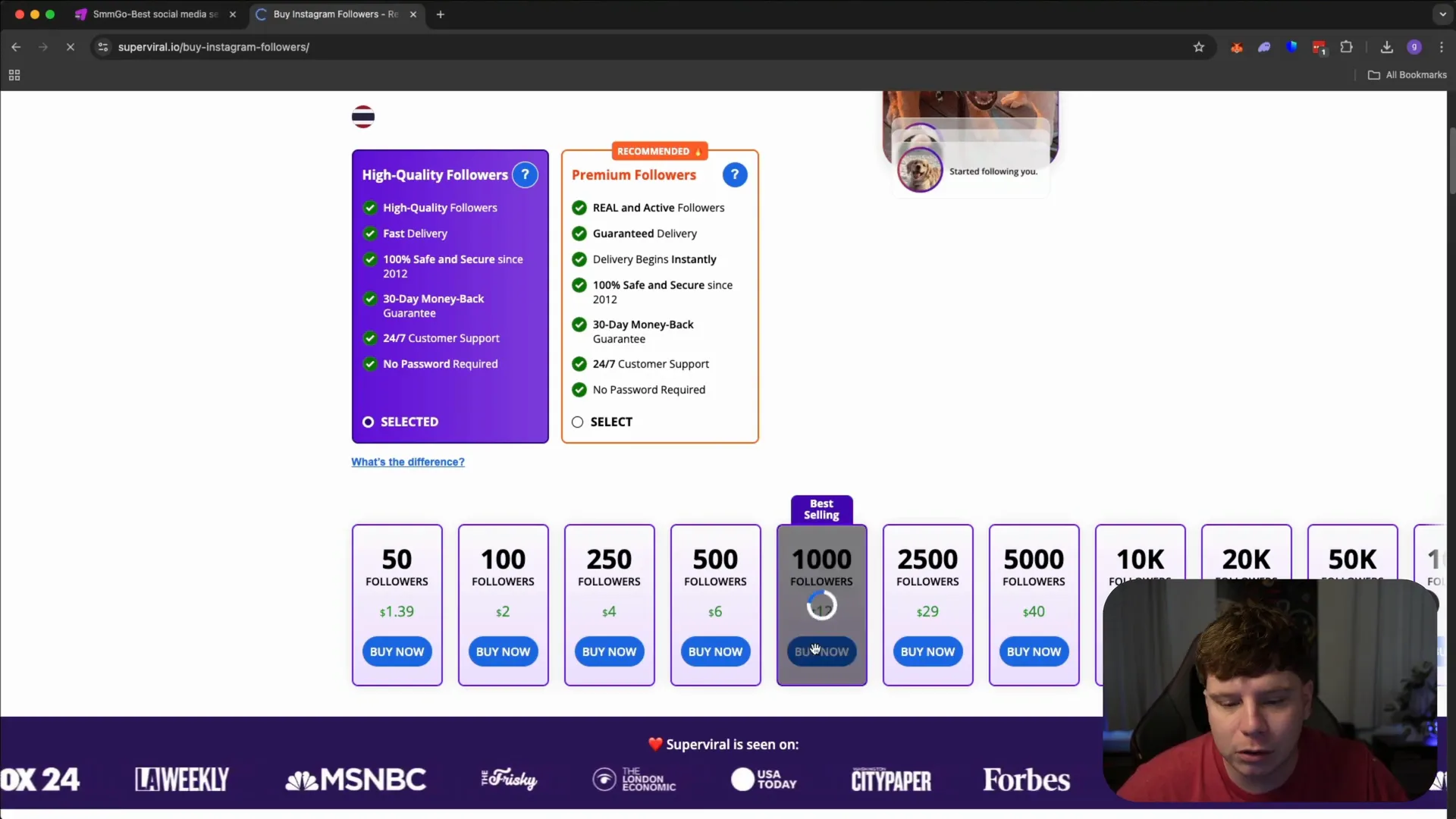Open the red extension with badge
The width and height of the screenshot is (1456, 819).
pos(1319,48)
